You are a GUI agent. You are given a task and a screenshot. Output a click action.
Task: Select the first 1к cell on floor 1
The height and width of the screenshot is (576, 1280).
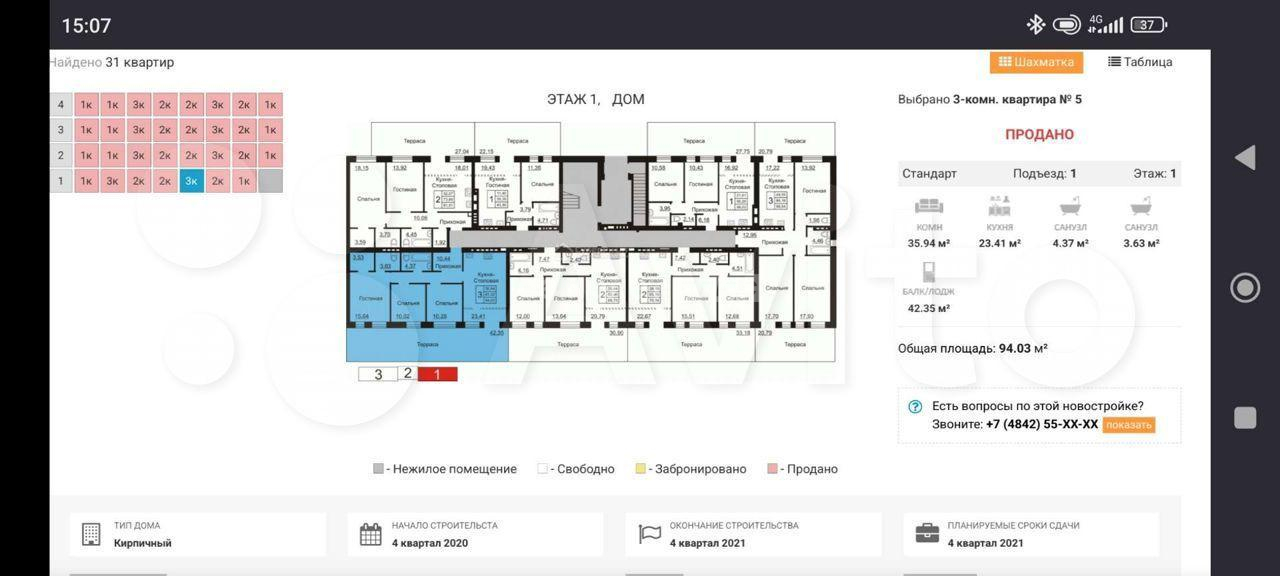click(x=86, y=181)
